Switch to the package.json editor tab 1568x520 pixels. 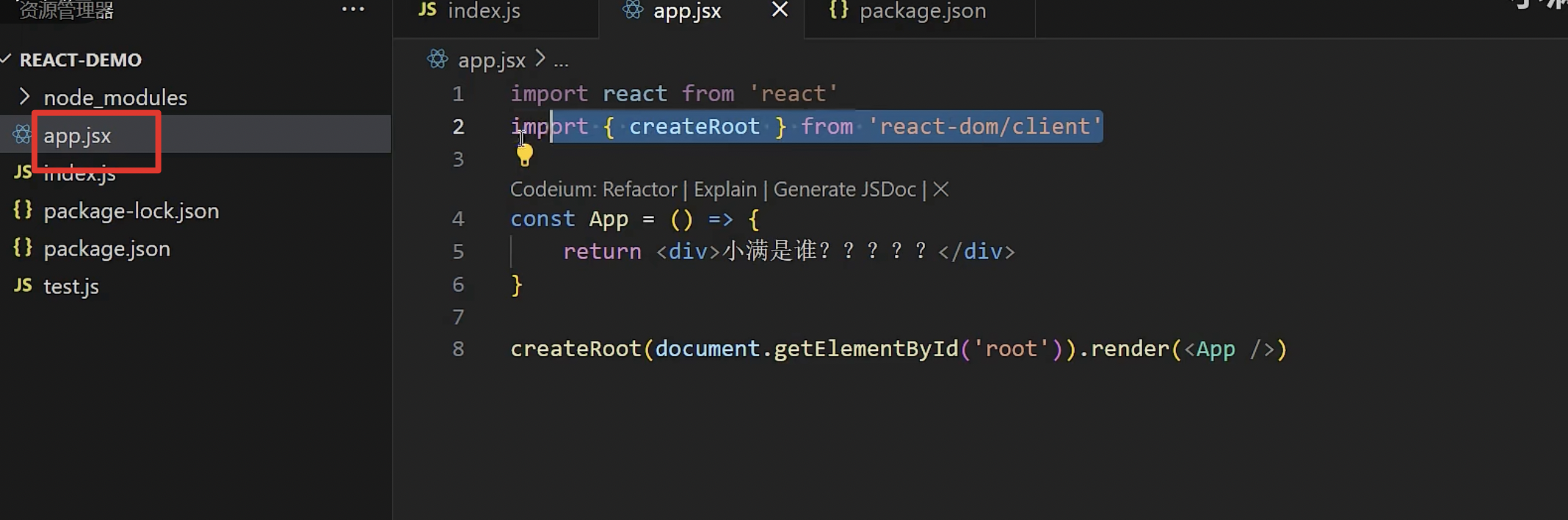point(921,15)
